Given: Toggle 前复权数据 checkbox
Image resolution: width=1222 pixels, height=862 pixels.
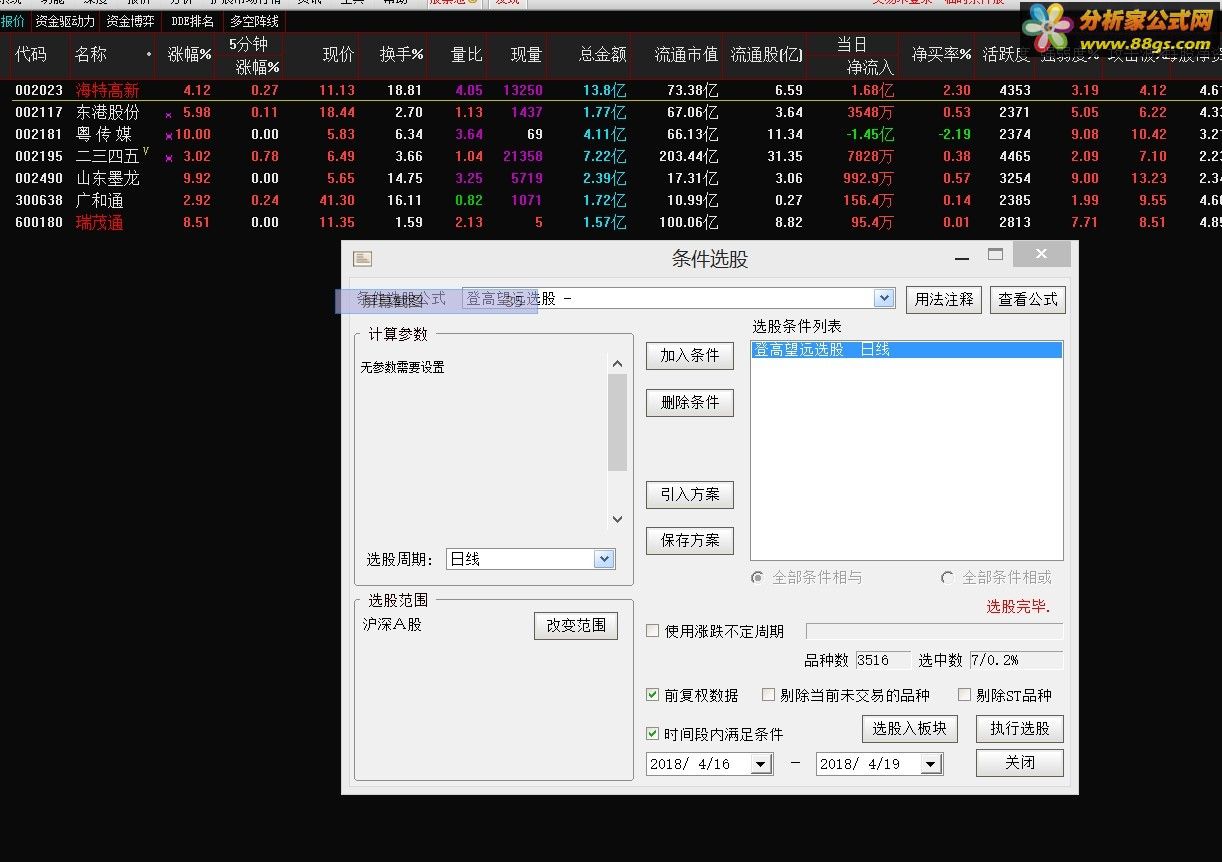Looking at the screenshot, I should (x=653, y=695).
